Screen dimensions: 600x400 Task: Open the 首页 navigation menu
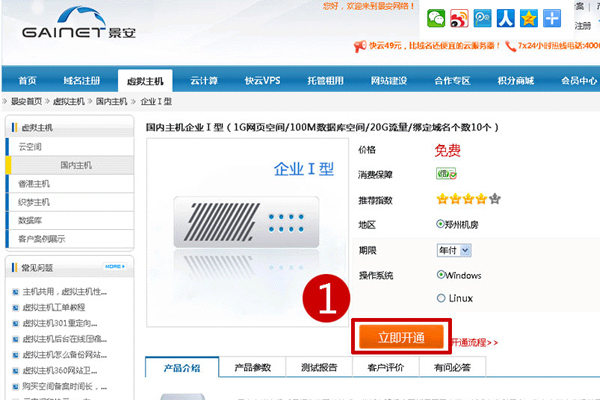click(x=27, y=81)
